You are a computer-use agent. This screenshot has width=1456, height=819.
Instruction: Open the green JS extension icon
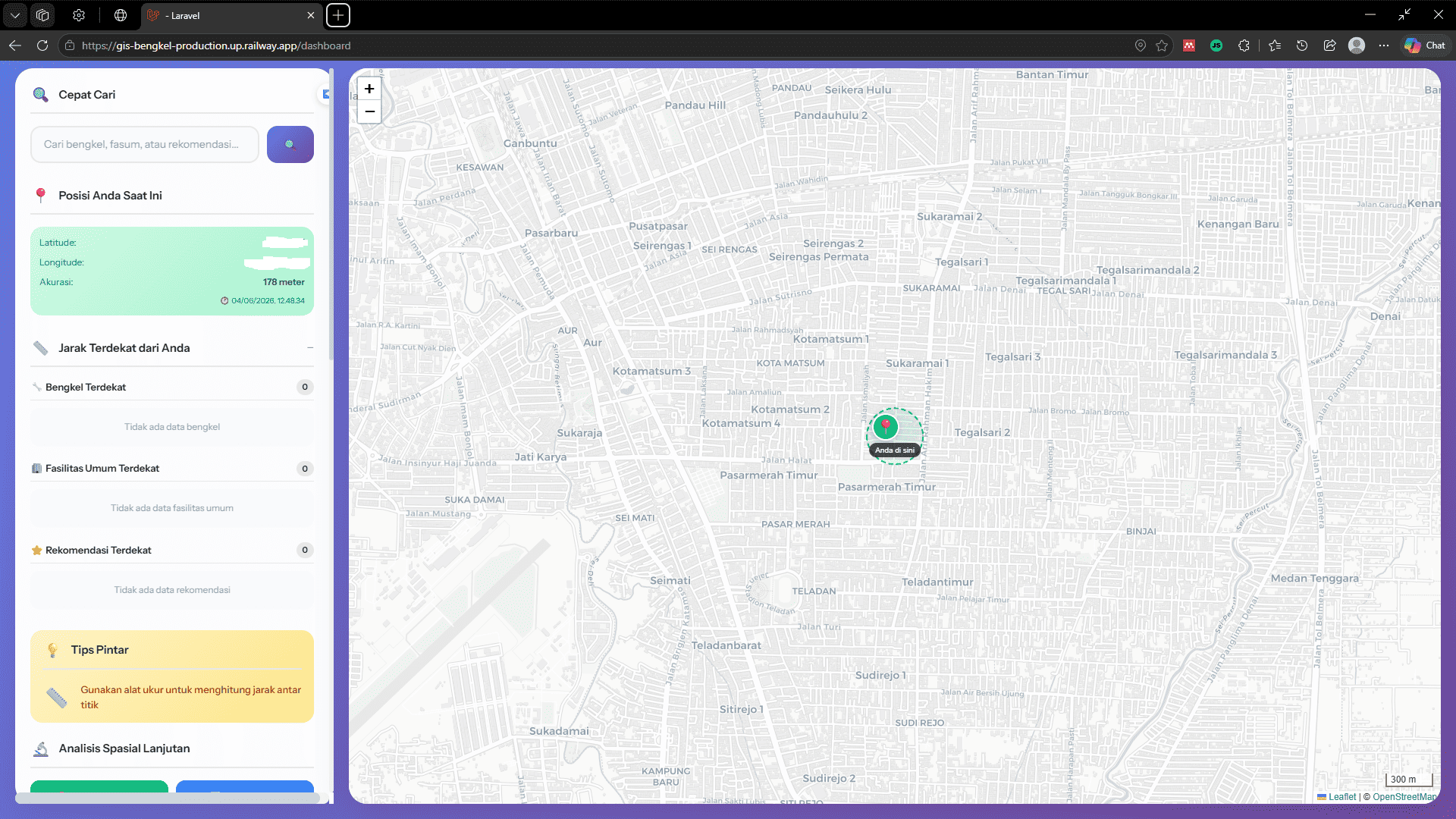(1216, 45)
